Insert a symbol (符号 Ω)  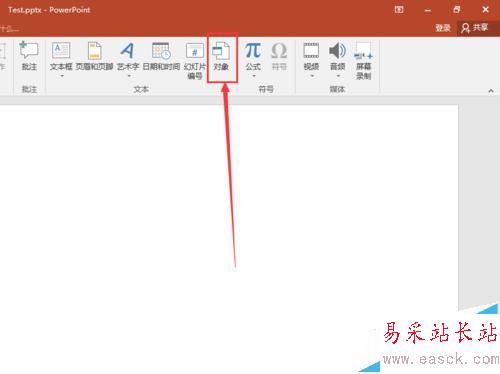[x=279, y=56]
